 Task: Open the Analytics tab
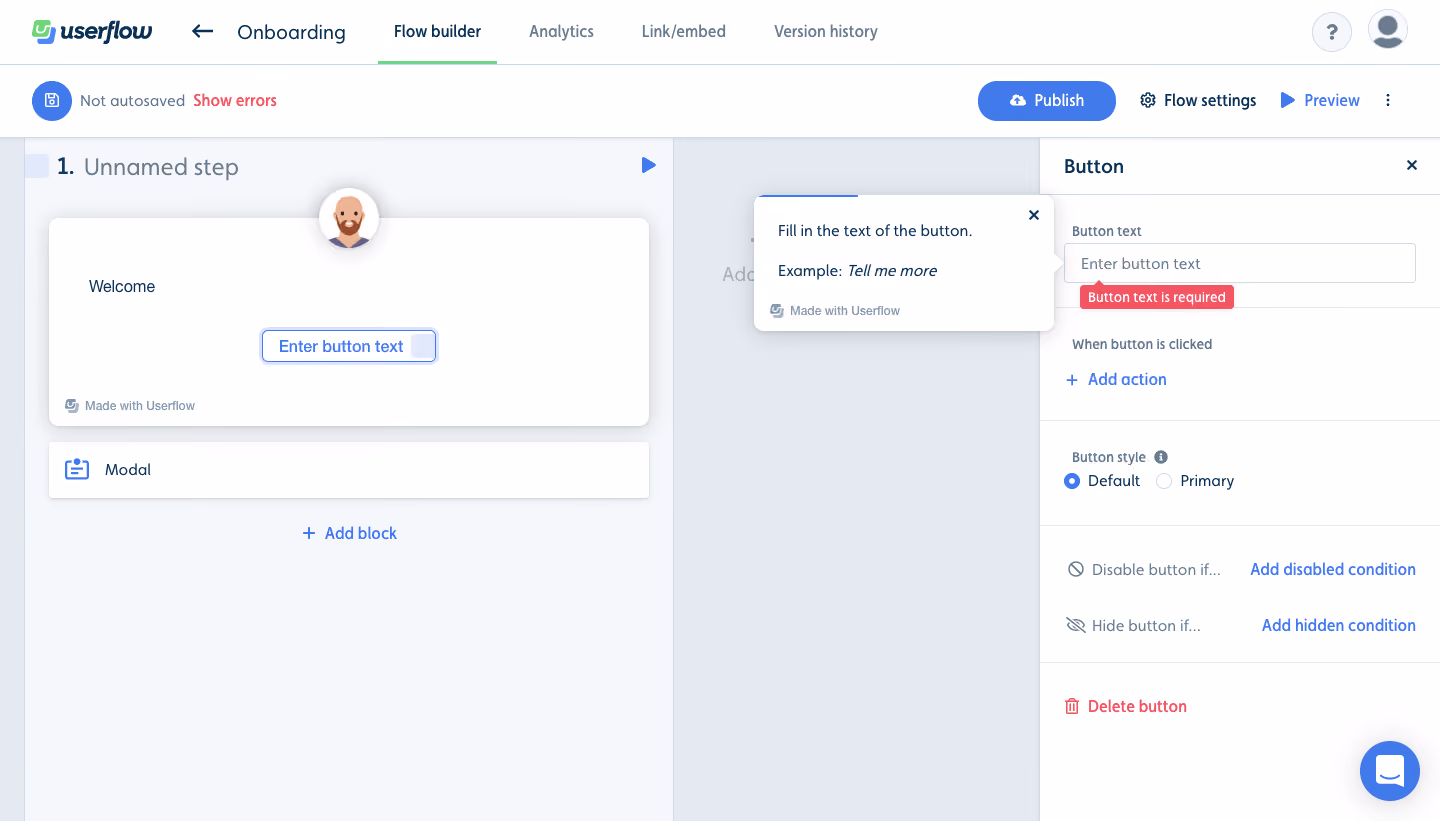[x=561, y=32]
